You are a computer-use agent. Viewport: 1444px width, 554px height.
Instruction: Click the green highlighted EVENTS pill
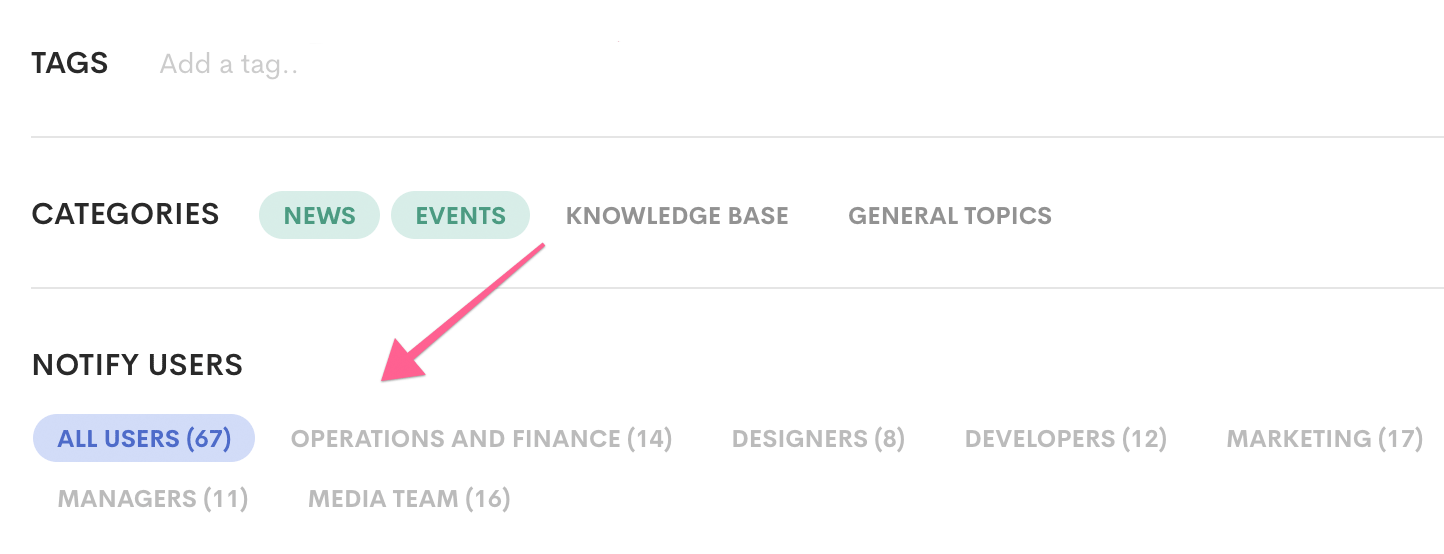pos(460,215)
